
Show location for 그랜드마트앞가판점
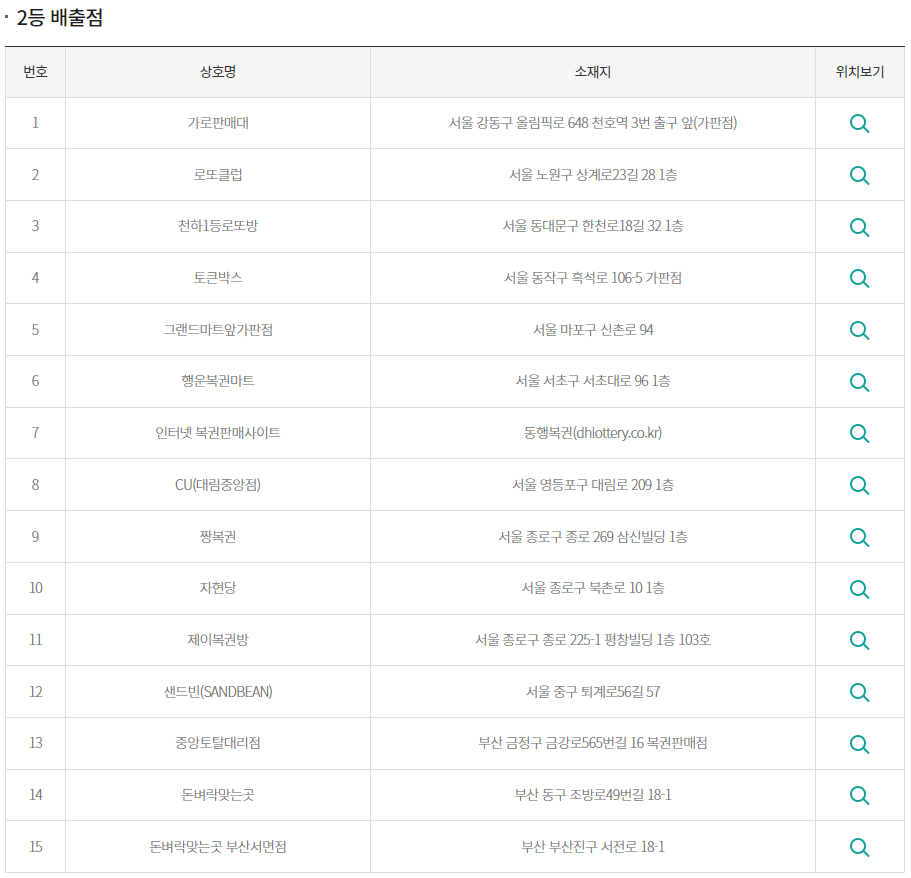tap(859, 330)
